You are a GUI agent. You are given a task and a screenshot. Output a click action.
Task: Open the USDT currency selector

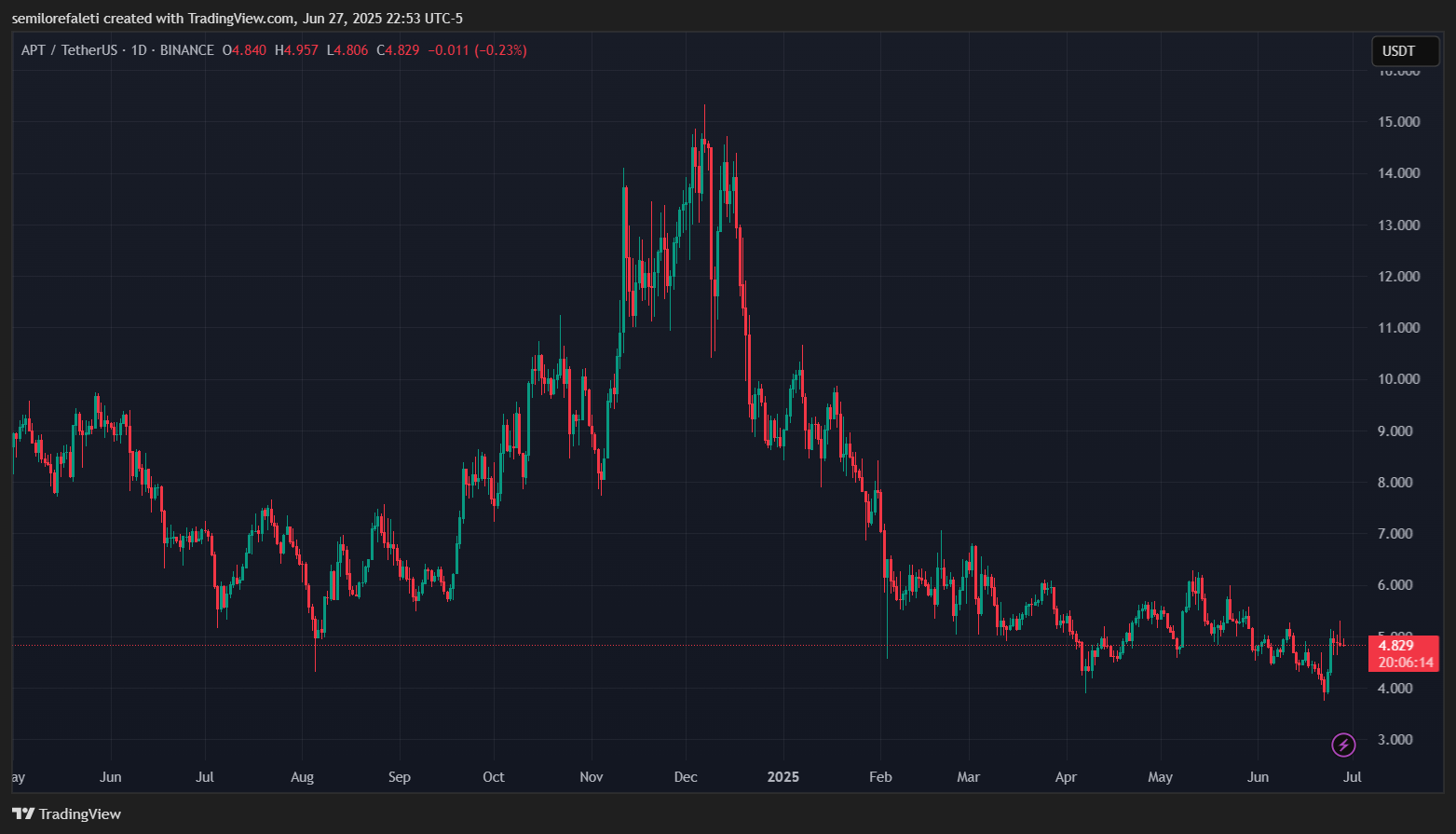(x=1404, y=51)
